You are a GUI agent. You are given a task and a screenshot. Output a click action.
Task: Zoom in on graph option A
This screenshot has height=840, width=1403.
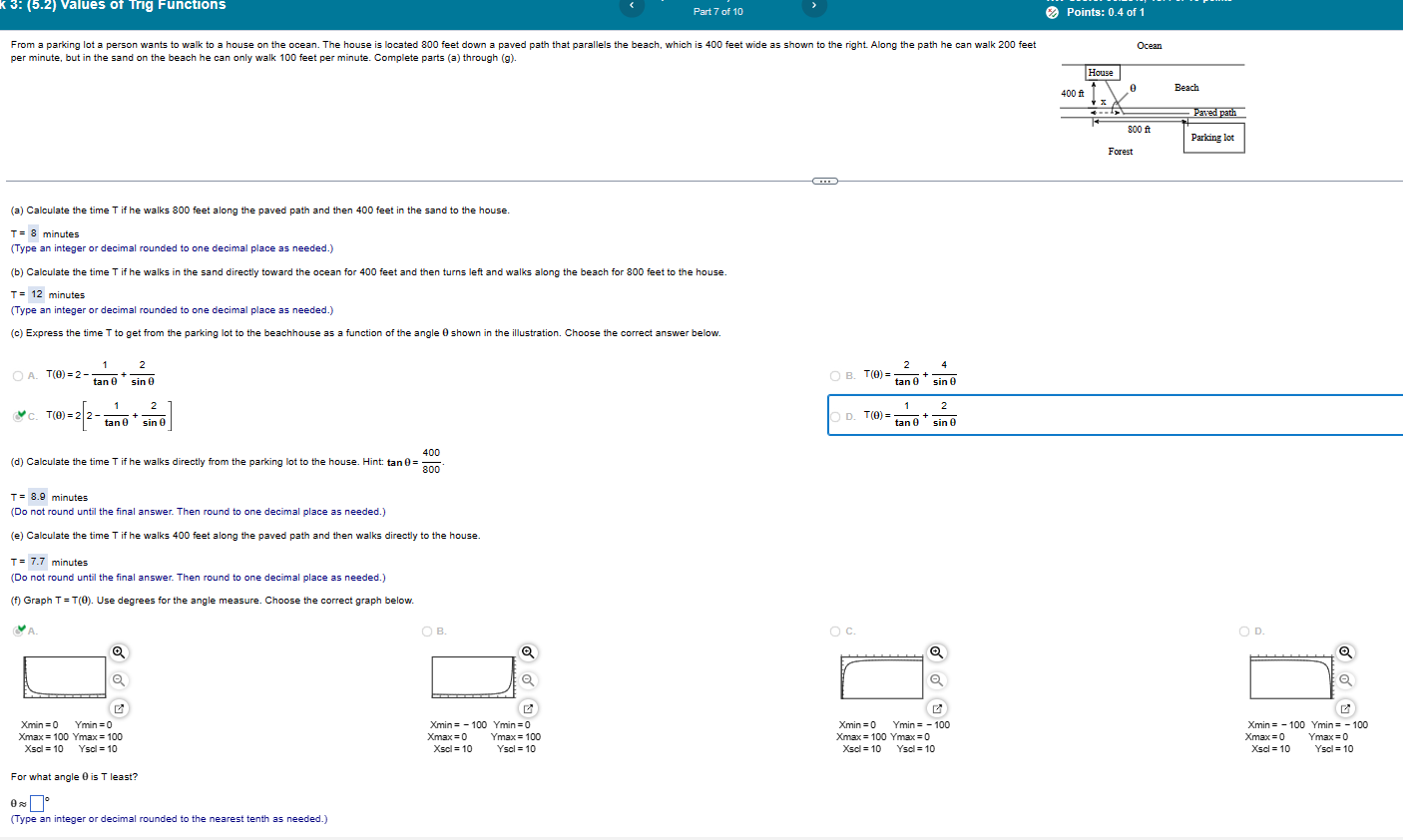[x=119, y=651]
